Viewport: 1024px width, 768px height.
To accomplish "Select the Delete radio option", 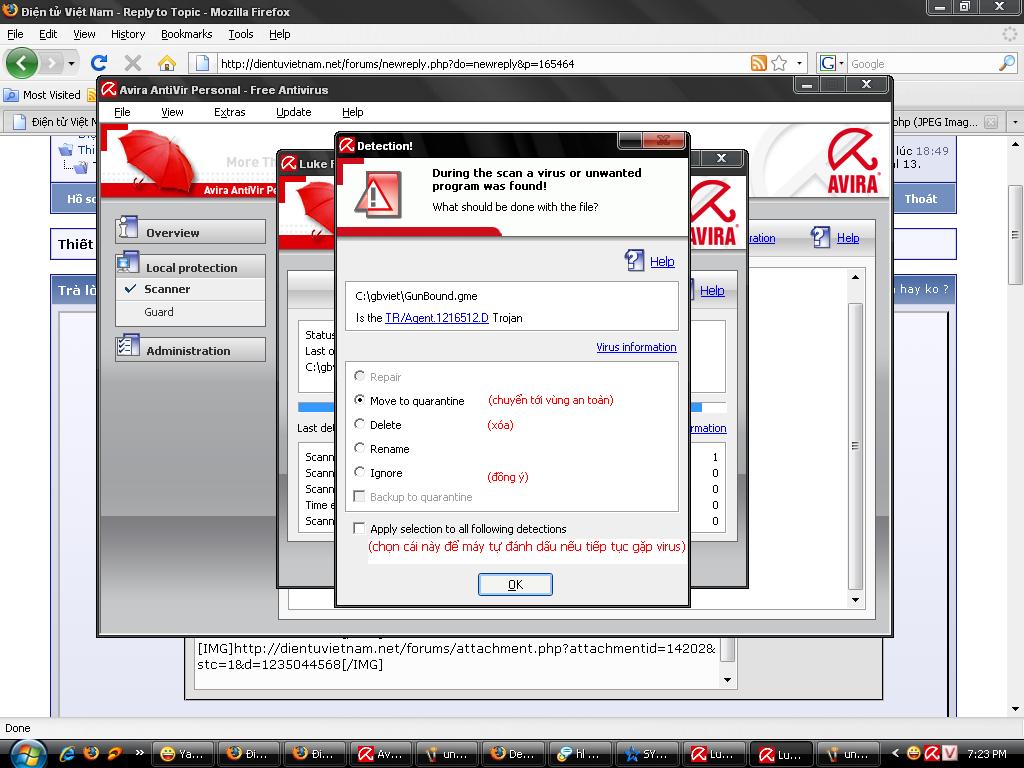I will click(359, 424).
